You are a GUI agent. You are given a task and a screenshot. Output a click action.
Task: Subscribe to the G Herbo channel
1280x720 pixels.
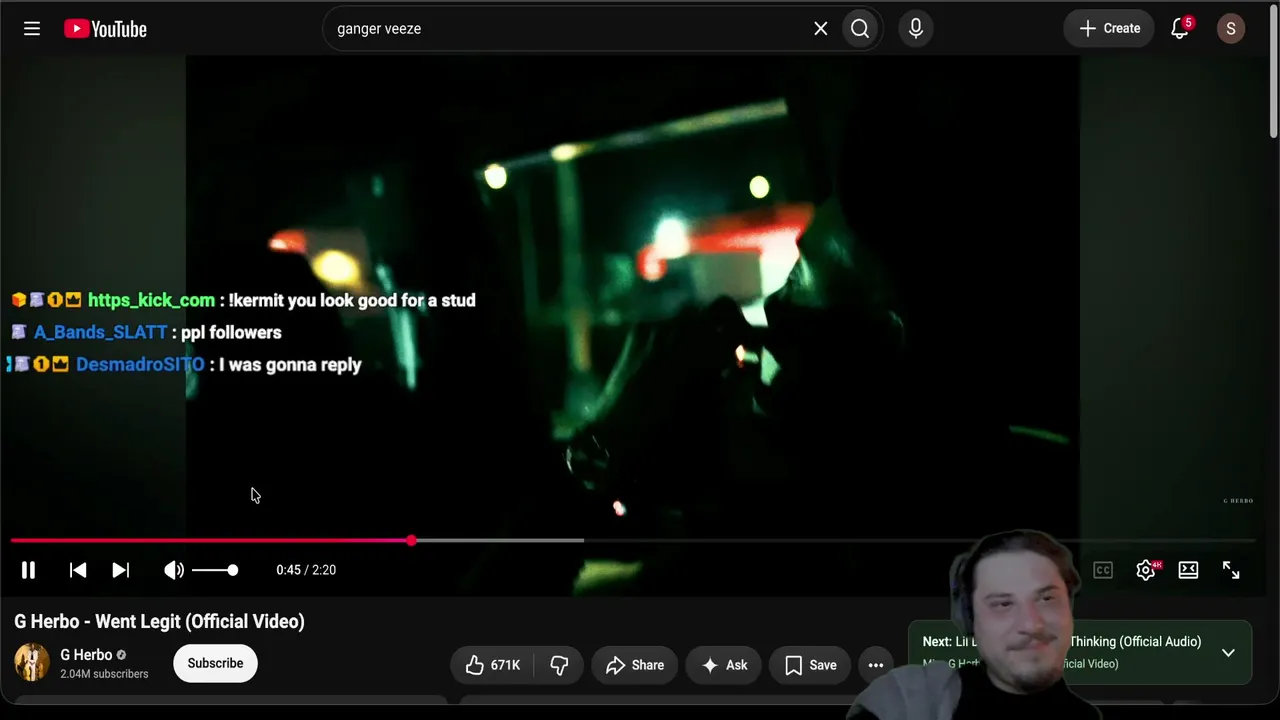(215, 663)
